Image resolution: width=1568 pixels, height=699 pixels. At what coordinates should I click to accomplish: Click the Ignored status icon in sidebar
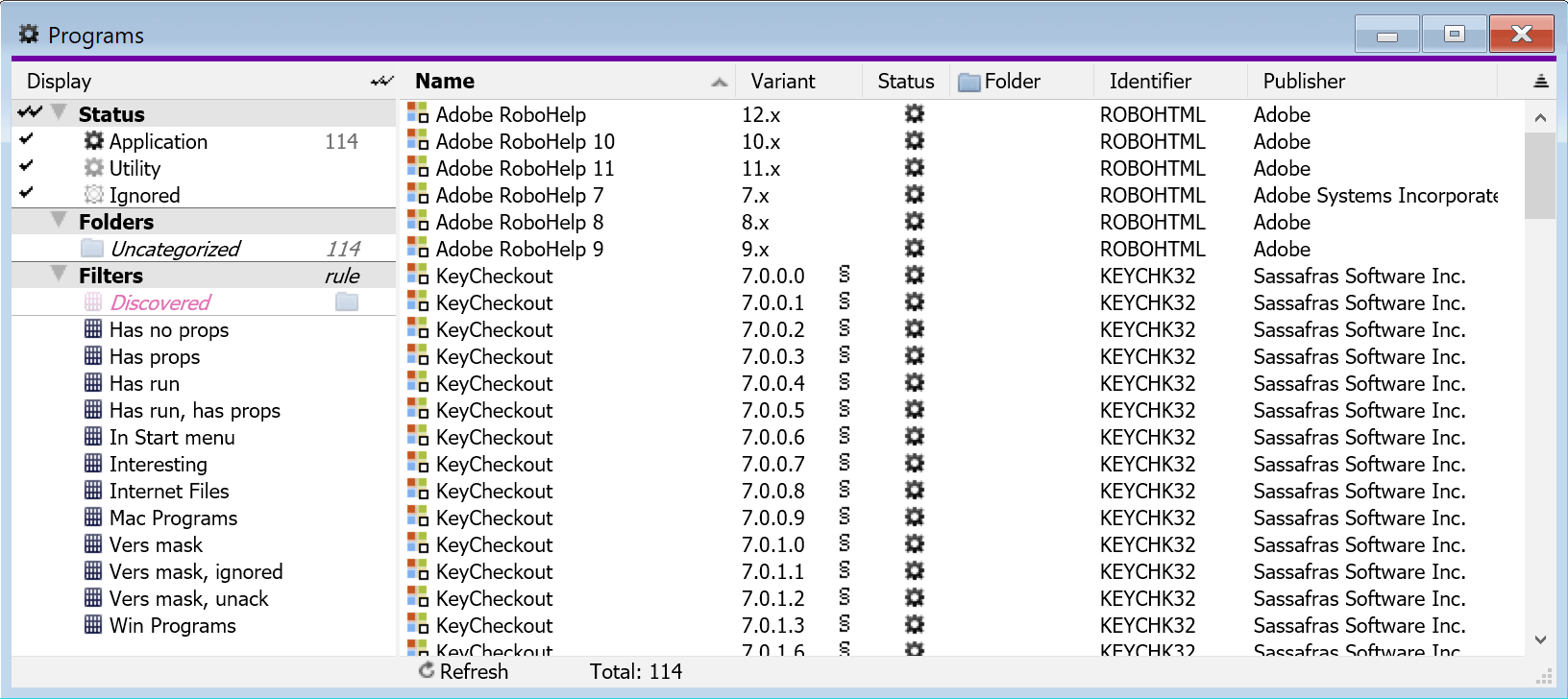pos(93,195)
